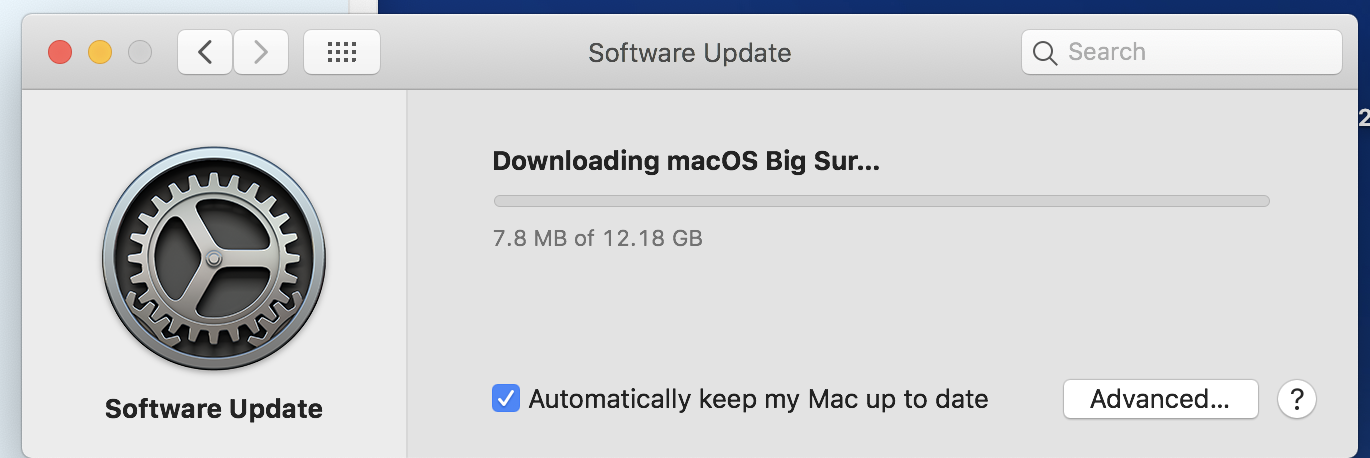
Task: Go forward with the right chevron button
Action: 261,52
